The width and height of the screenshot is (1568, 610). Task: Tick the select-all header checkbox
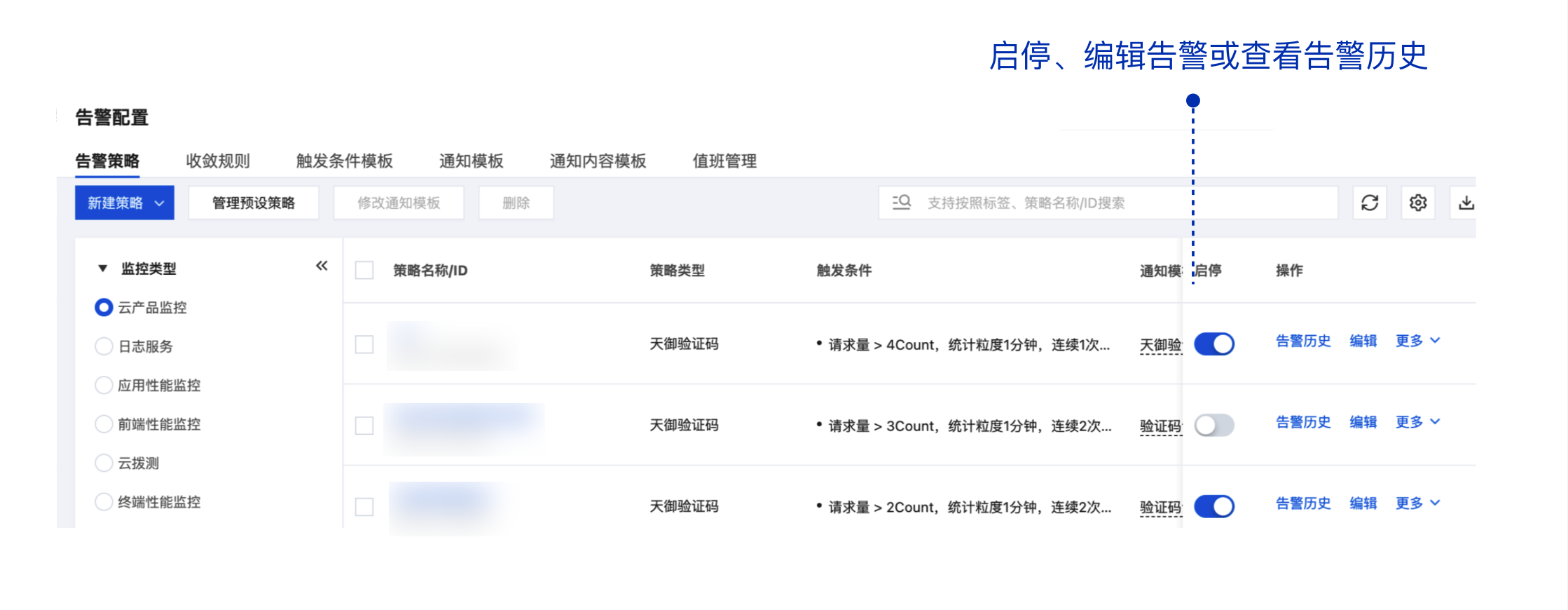[364, 271]
